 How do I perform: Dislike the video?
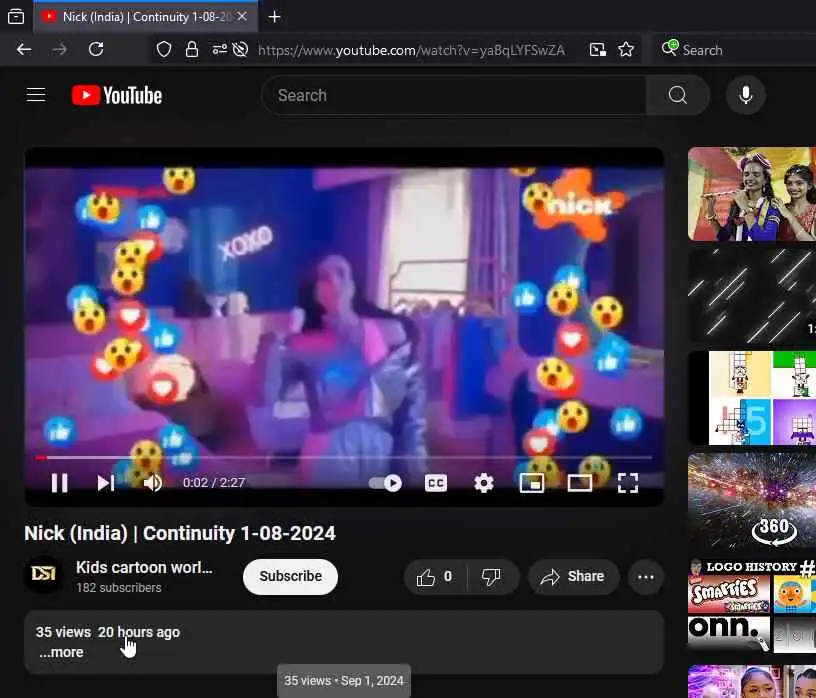(491, 577)
